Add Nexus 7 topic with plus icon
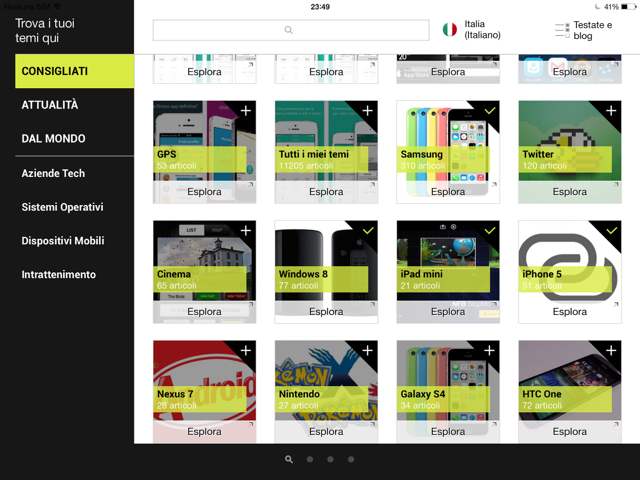Image resolution: width=640 pixels, height=480 pixels. [x=246, y=351]
